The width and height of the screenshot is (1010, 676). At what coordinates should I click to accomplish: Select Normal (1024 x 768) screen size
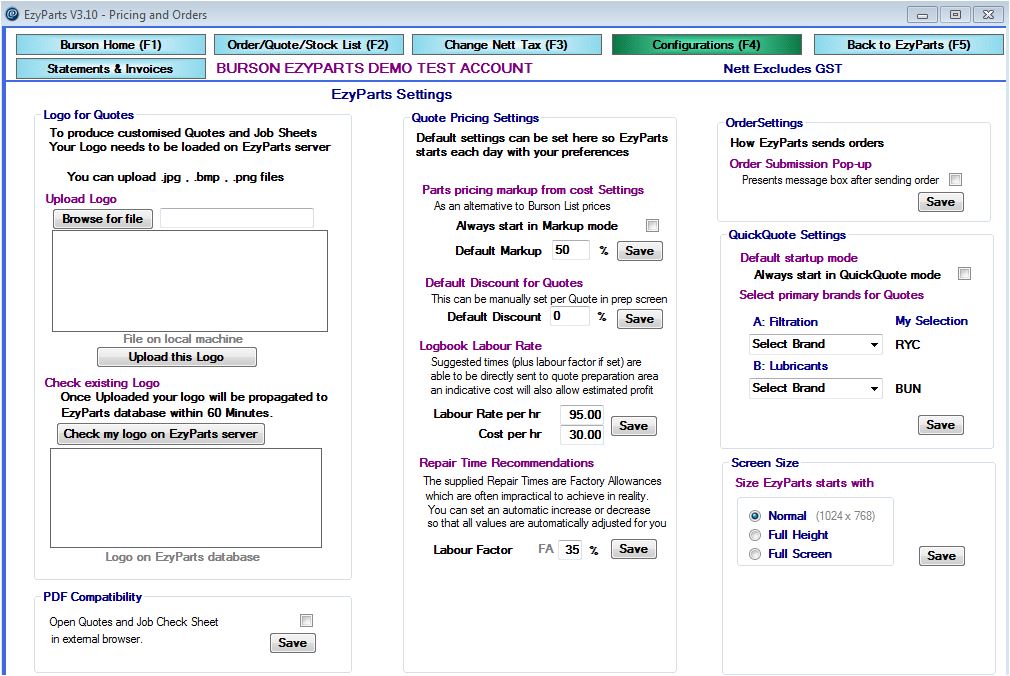tap(755, 516)
